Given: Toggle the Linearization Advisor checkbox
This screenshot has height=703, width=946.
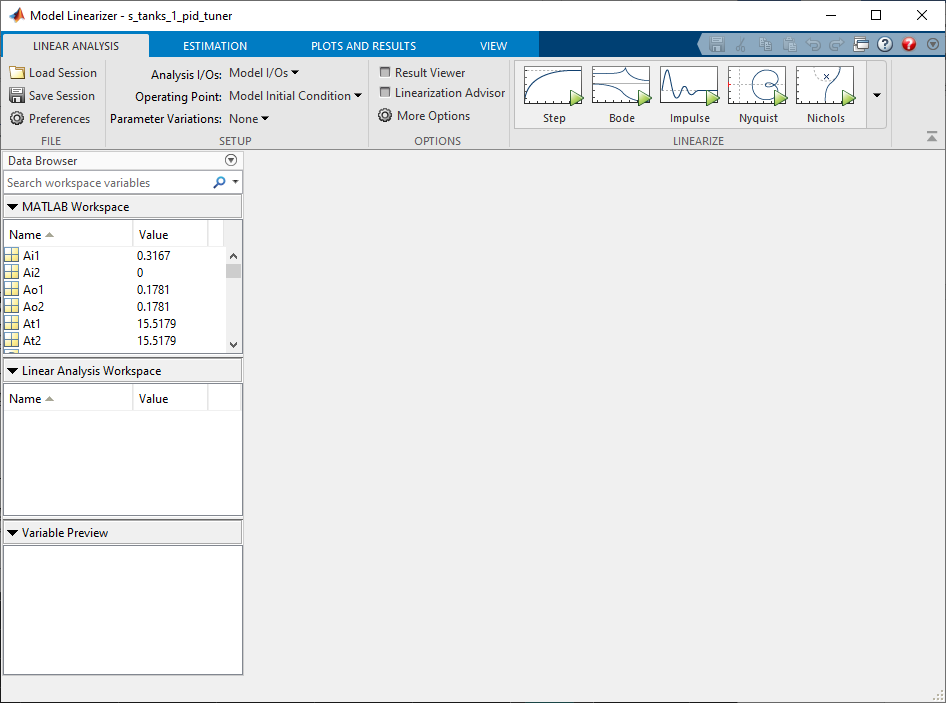Looking at the screenshot, I should (385, 93).
